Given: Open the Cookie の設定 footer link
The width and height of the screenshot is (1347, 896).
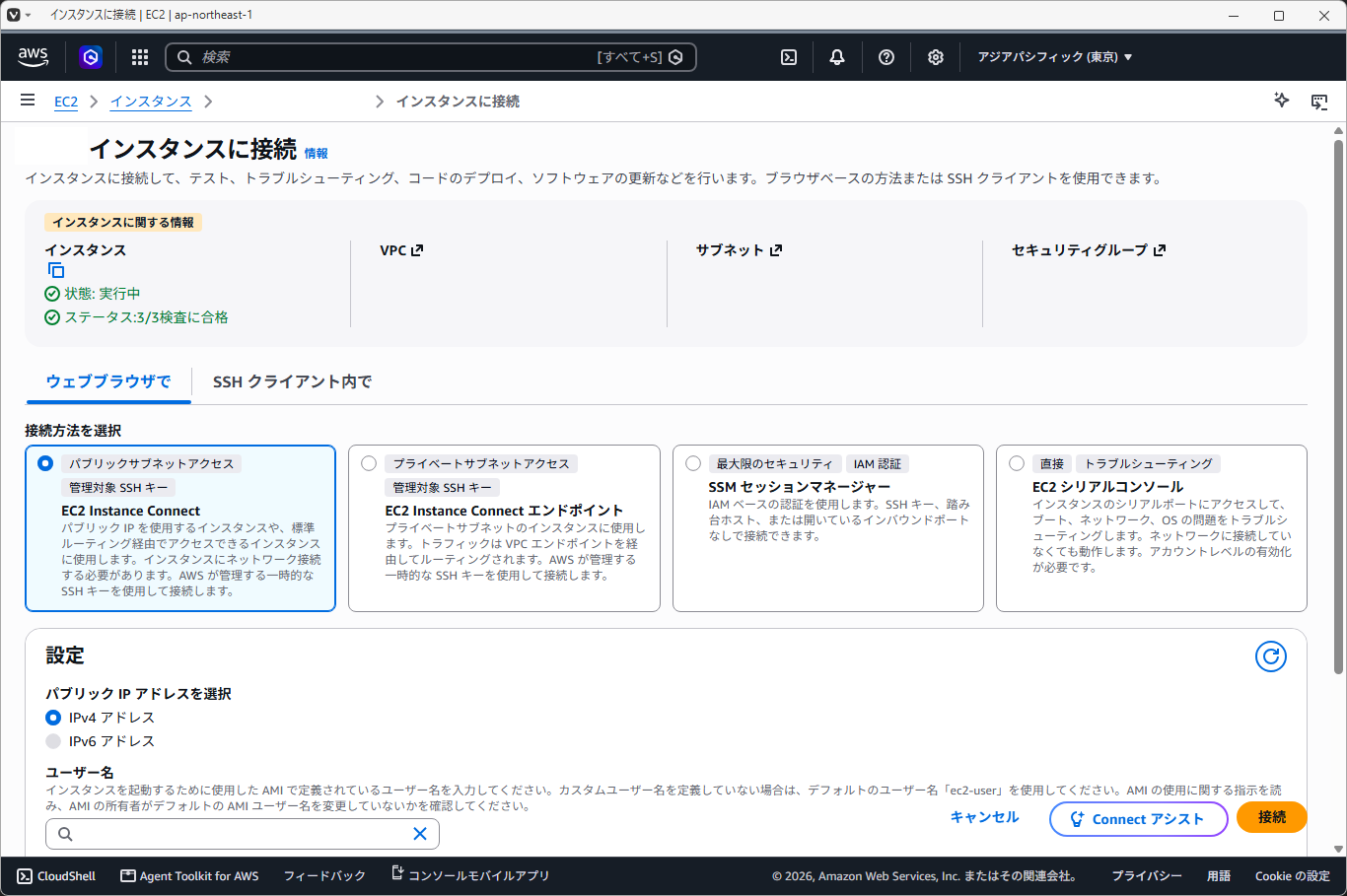Looking at the screenshot, I should 1293,875.
